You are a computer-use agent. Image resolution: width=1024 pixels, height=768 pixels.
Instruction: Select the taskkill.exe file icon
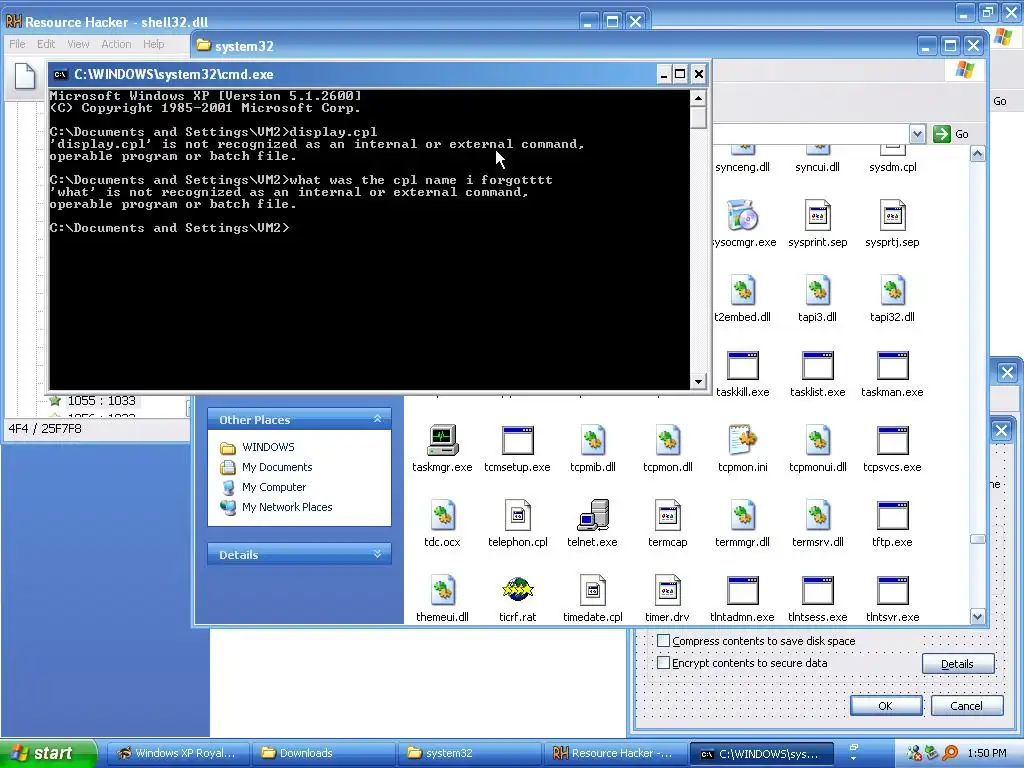point(743,365)
